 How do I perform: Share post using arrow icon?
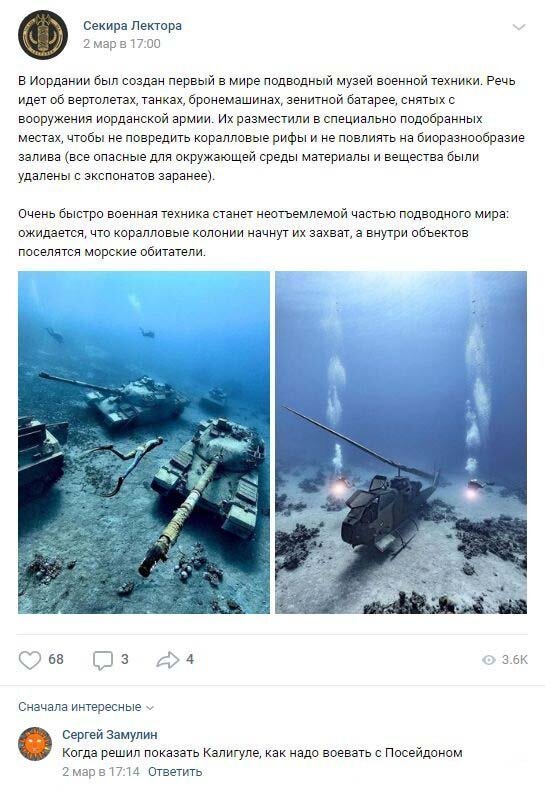point(168,660)
